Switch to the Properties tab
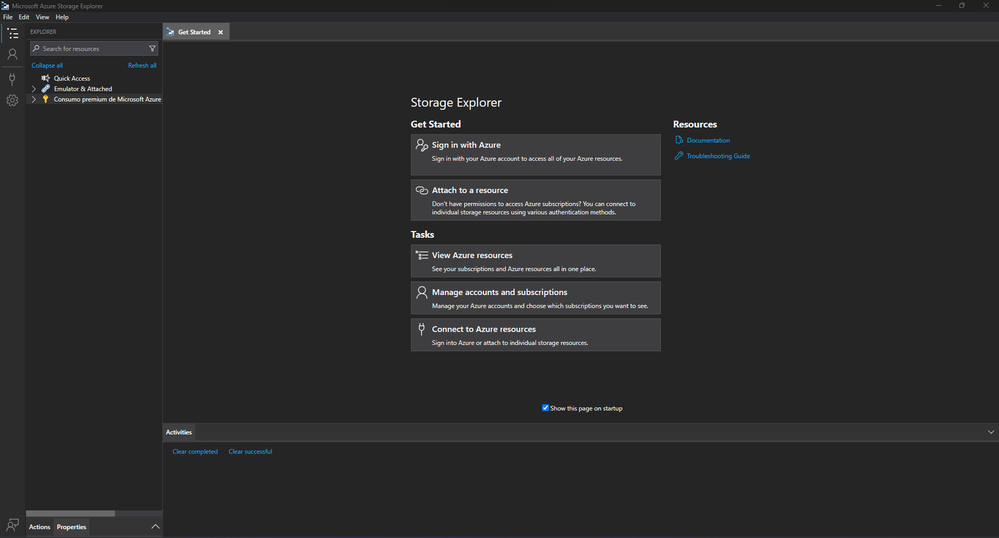The image size is (999, 538). click(71, 527)
